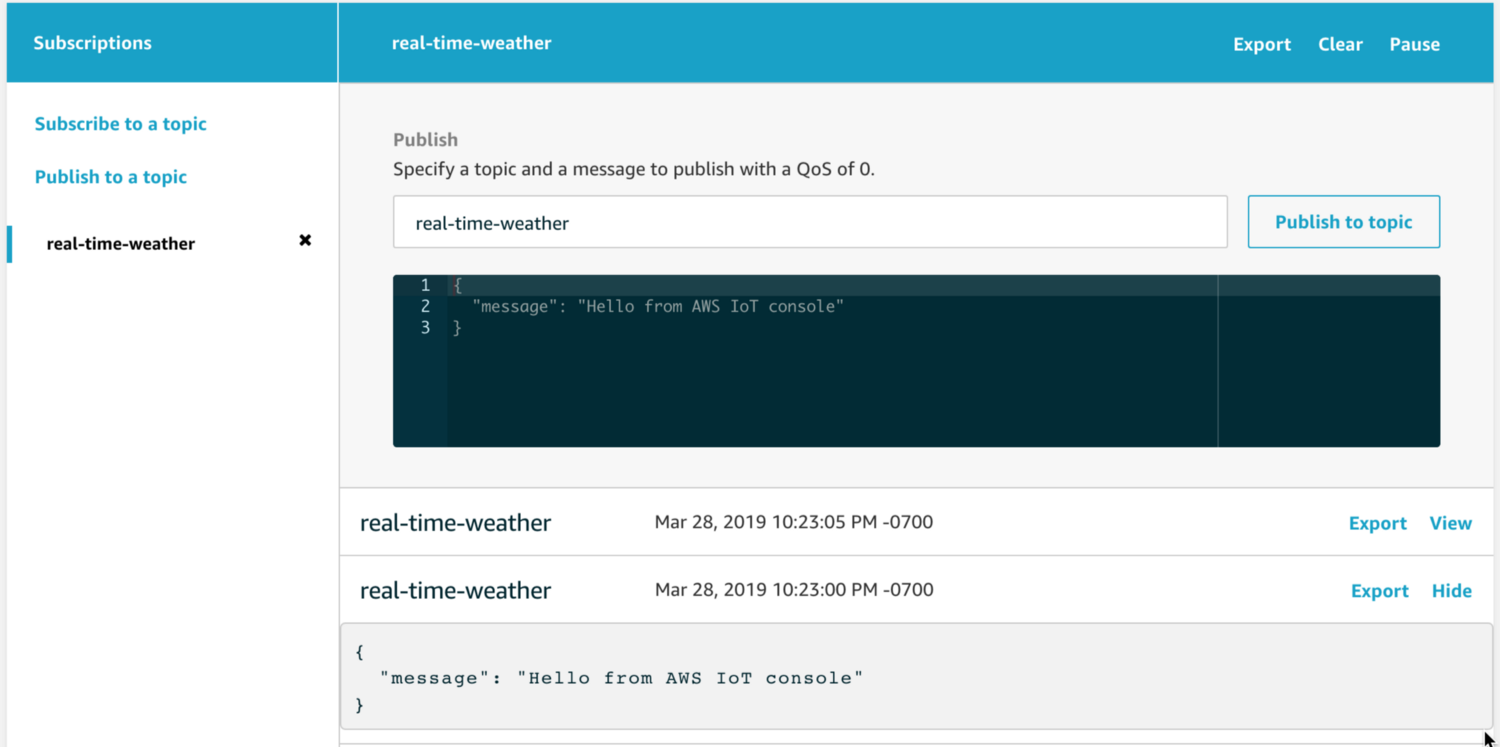Select real-time-weather in the subscriptions list
The image size is (1500, 747).
click(x=121, y=243)
